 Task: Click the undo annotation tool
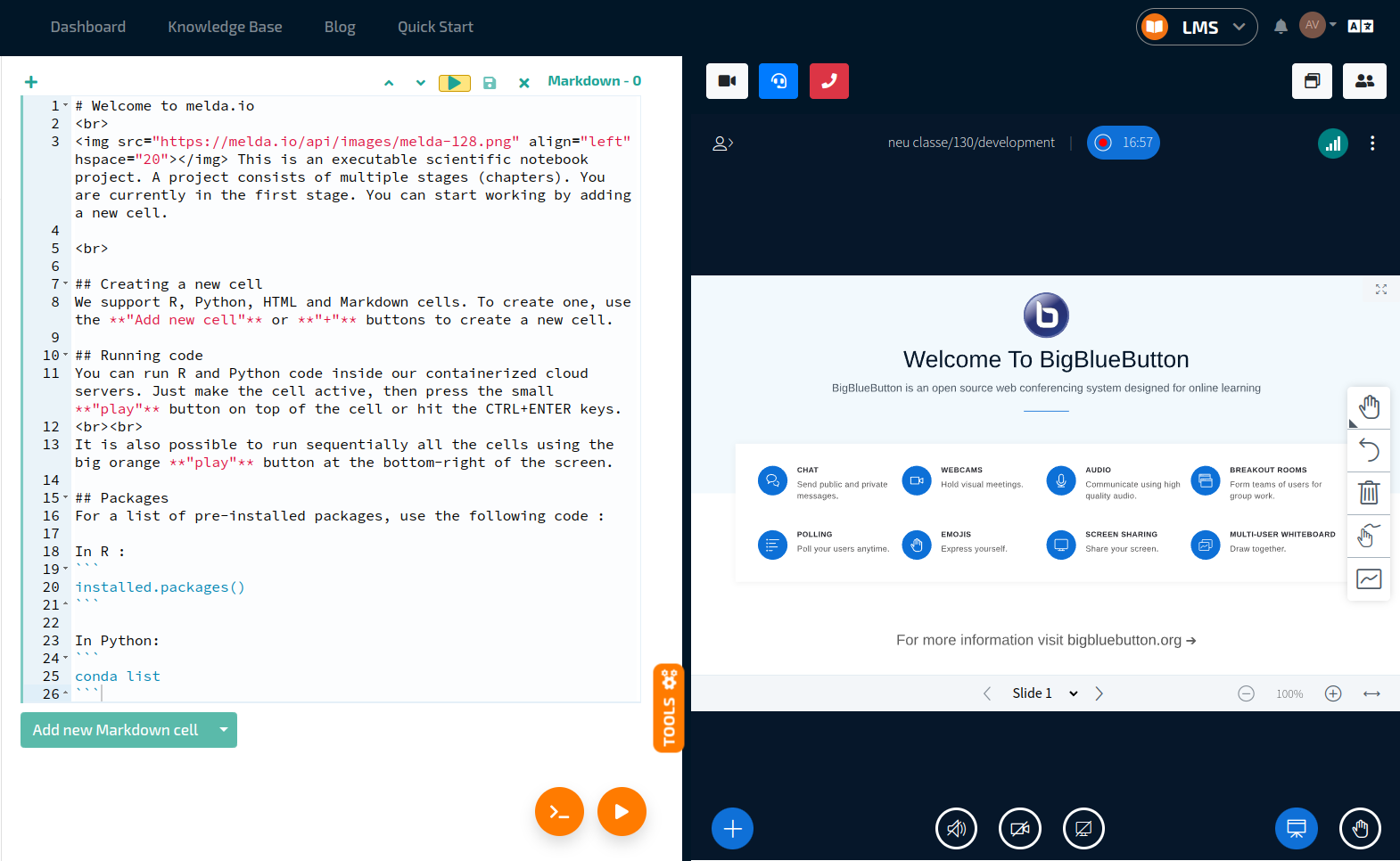1369,449
